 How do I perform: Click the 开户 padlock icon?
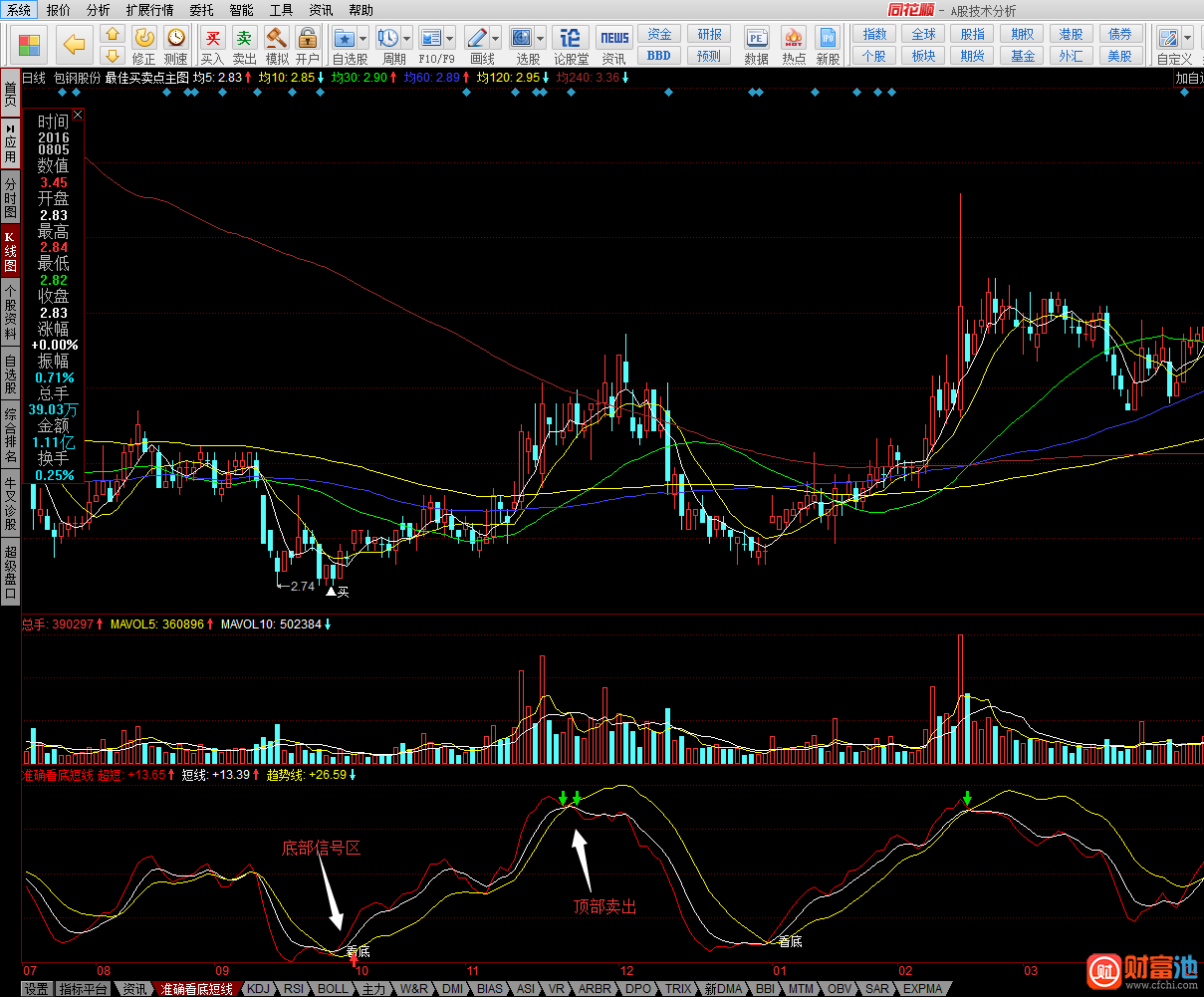pos(308,38)
